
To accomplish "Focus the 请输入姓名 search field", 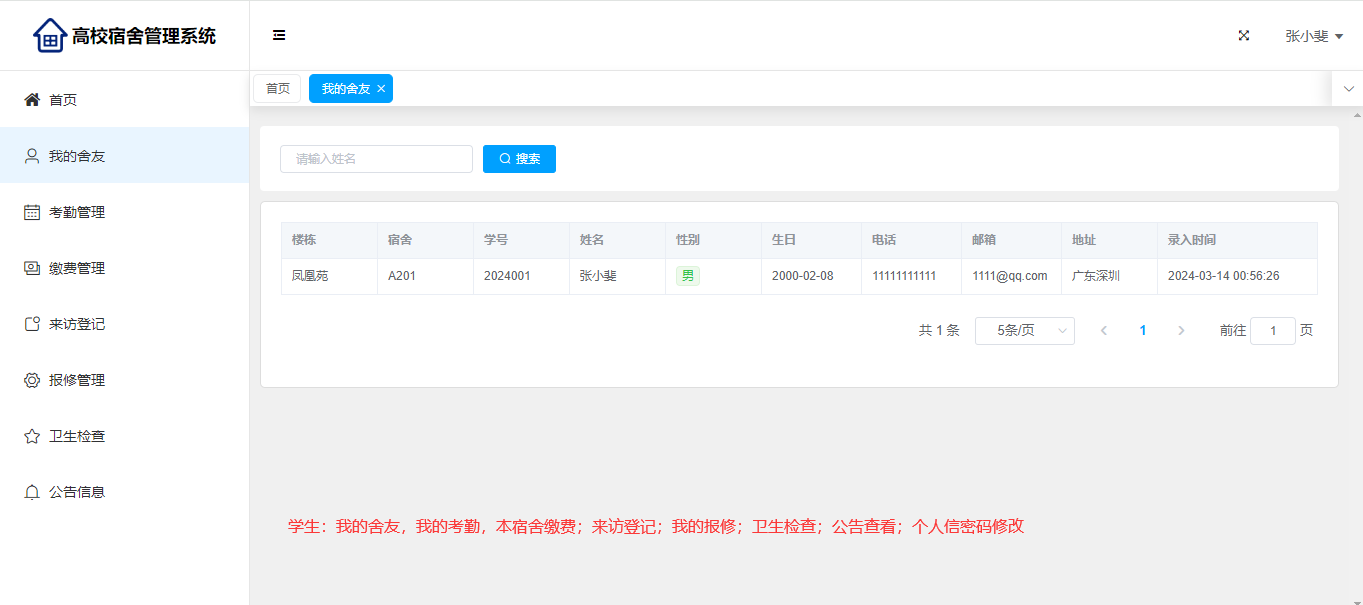I will [x=376, y=159].
